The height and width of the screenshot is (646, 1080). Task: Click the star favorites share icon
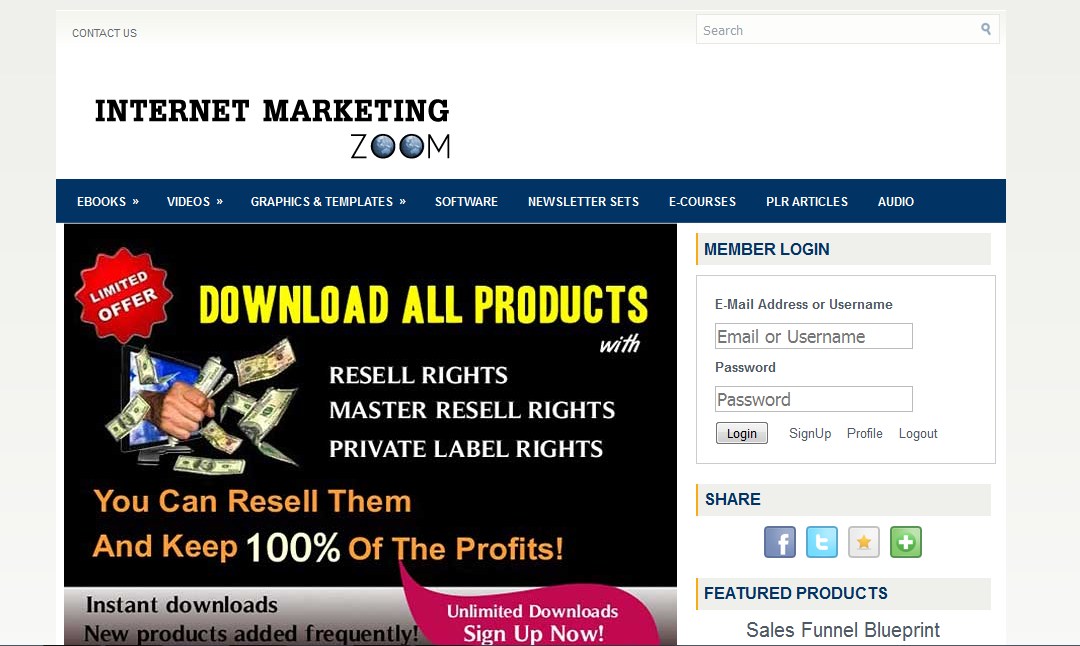pyautogui.click(x=864, y=542)
